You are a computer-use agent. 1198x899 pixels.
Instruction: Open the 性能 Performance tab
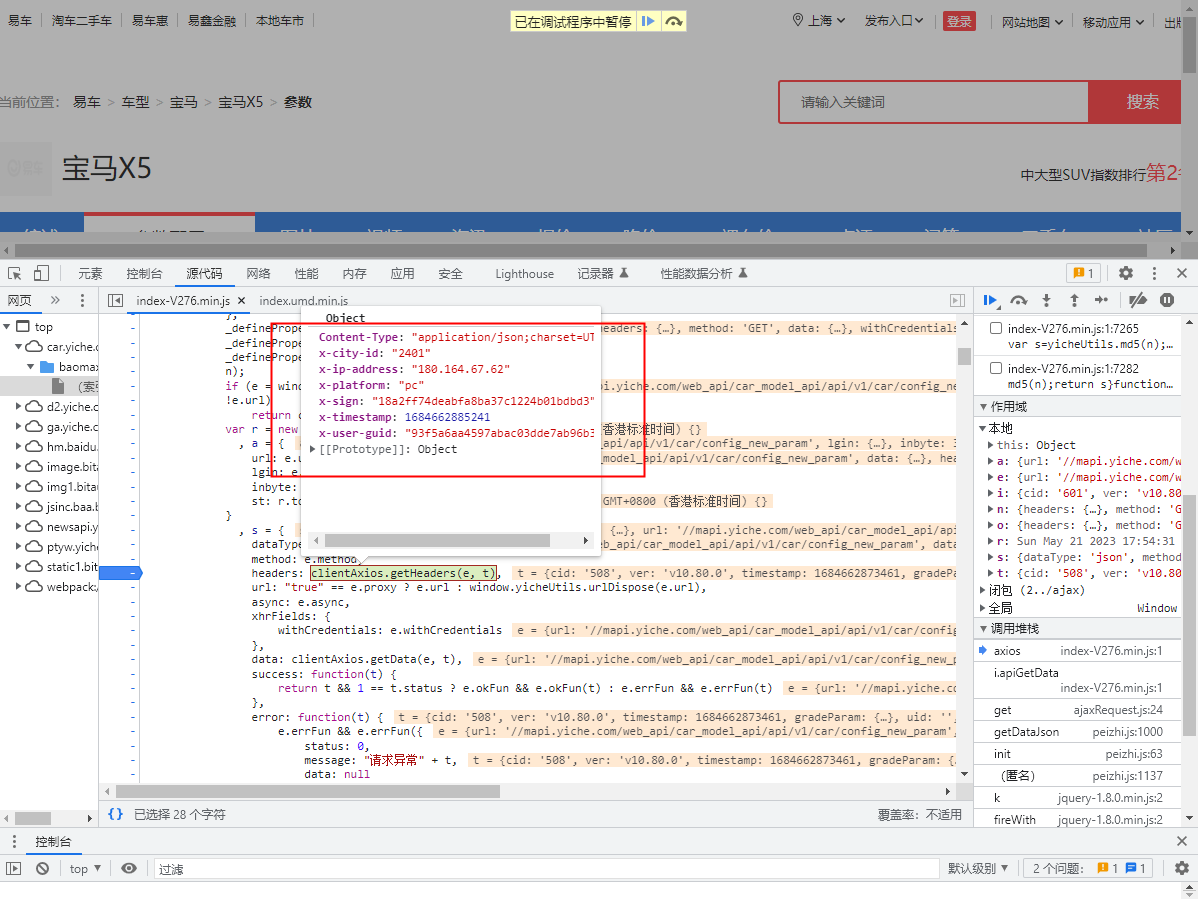[306, 273]
